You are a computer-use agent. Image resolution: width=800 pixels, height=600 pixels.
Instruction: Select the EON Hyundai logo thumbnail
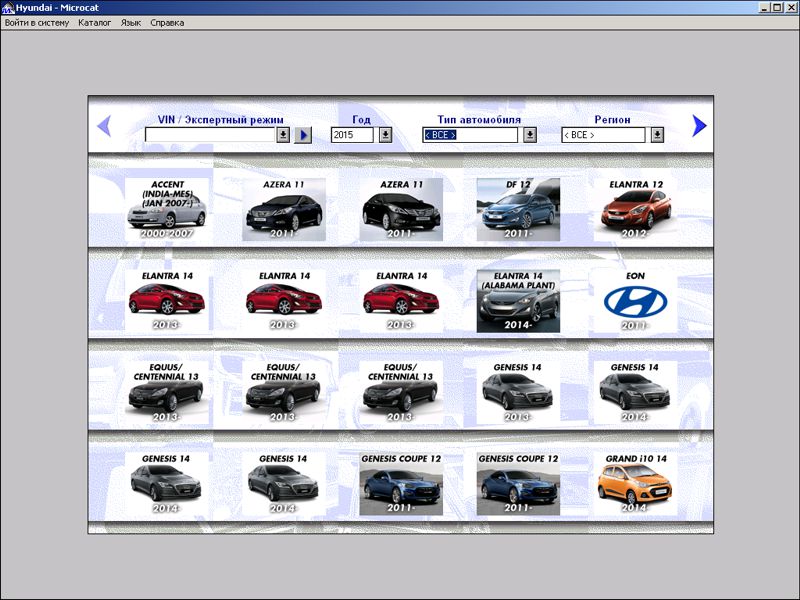coord(636,301)
